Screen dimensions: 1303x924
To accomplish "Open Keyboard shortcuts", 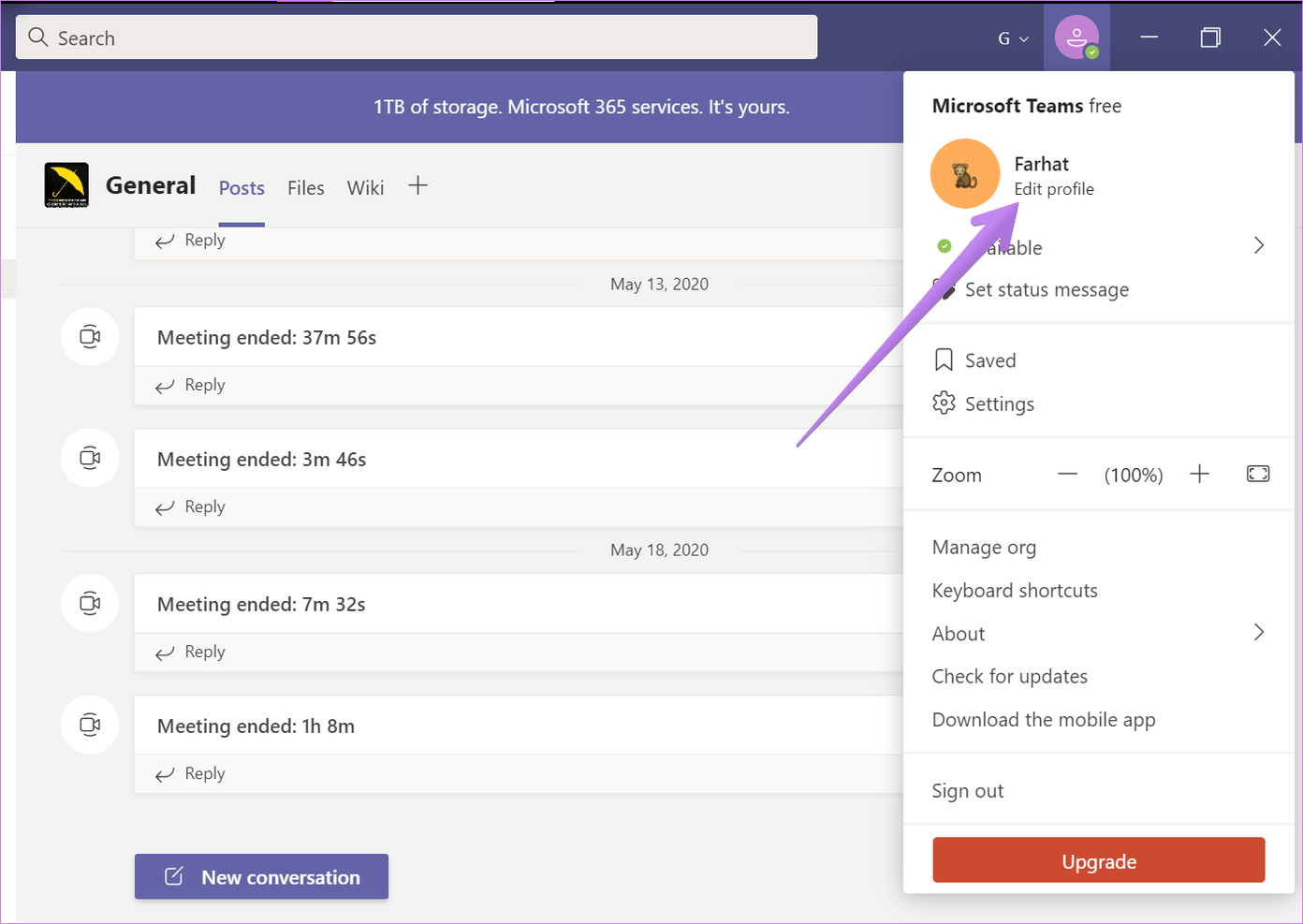I will point(1015,591).
